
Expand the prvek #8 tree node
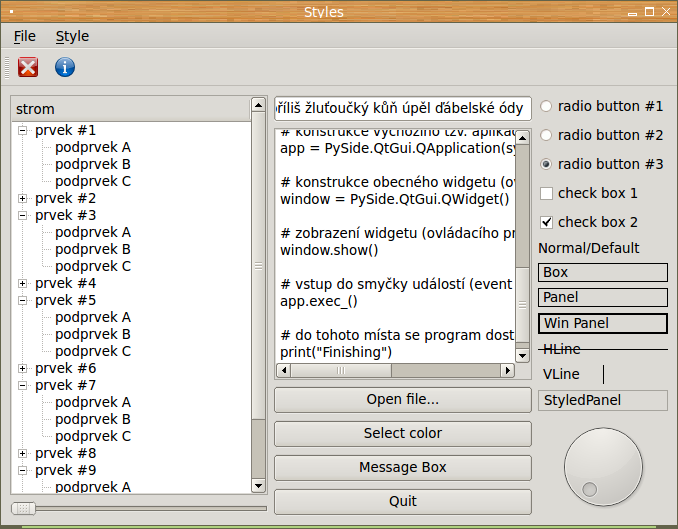coord(22,453)
